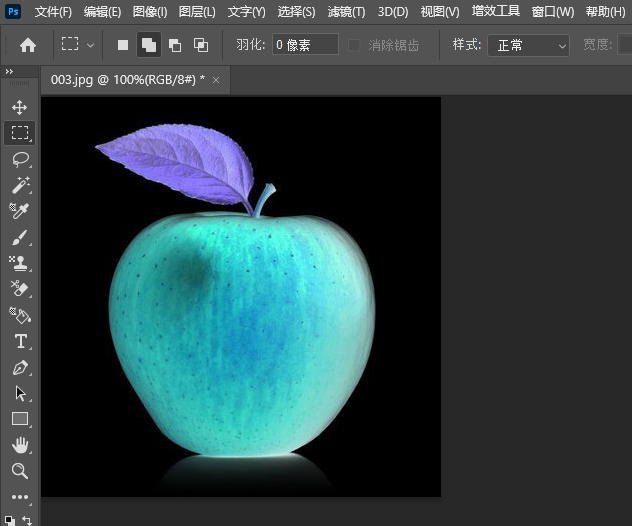This screenshot has height=526, width=632.
Task: Open the Style (样式) dropdown showing 正常
Action: [x=528, y=45]
